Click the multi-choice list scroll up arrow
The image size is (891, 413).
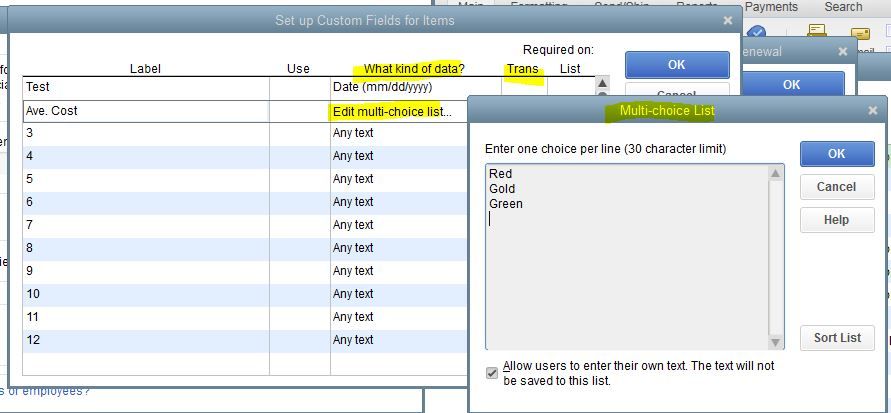(x=776, y=174)
